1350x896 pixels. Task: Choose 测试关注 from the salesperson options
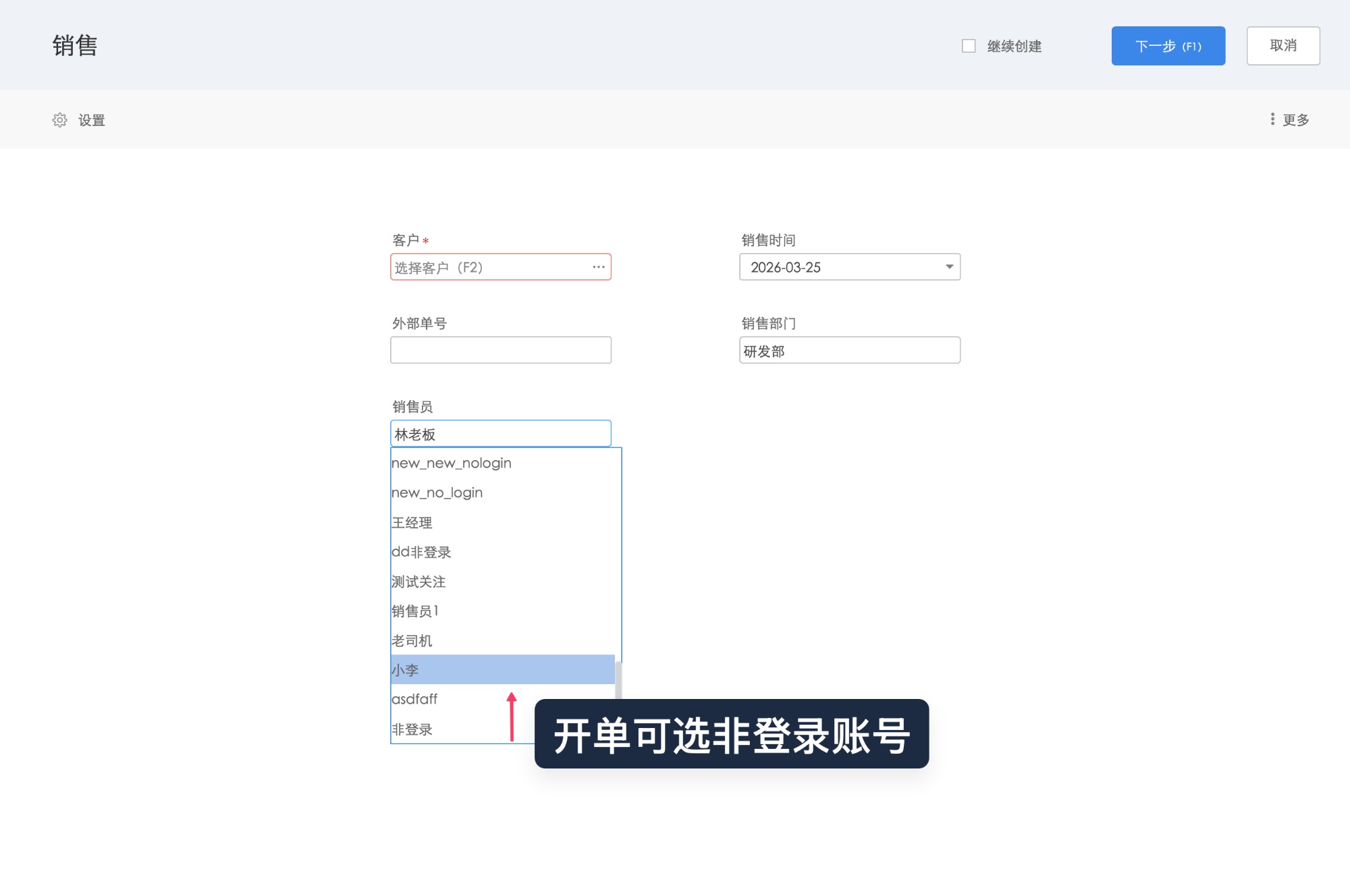(x=418, y=582)
